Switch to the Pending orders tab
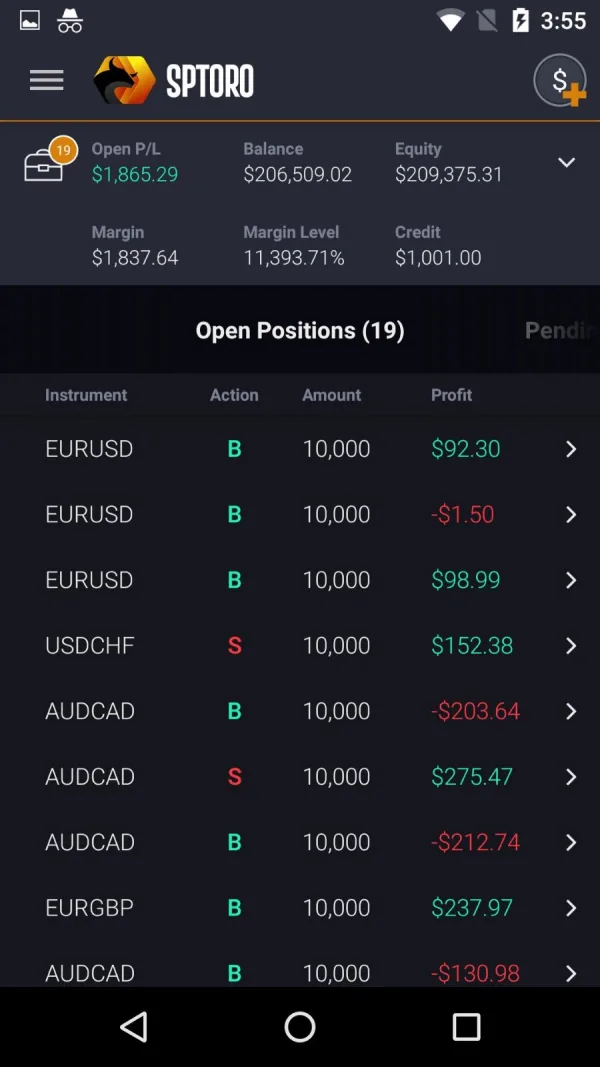The height and width of the screenshot is (1067, 600). (560, 331)
